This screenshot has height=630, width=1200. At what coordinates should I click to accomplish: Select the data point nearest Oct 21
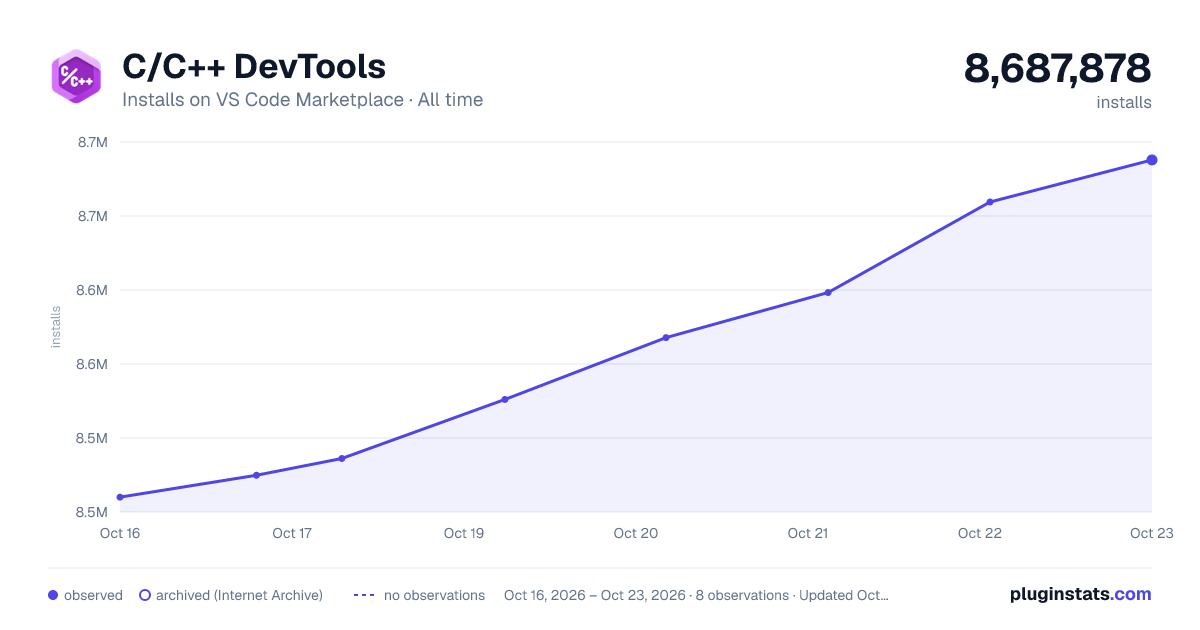click(x=828, y=293)
